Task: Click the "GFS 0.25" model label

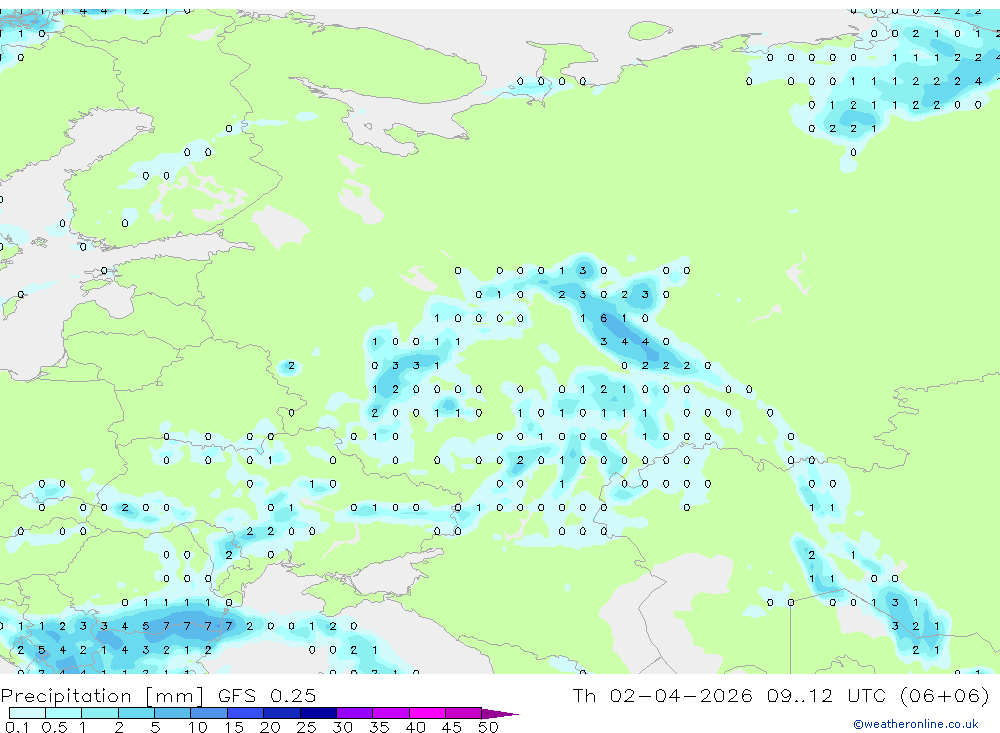Action: pos(267,695)
